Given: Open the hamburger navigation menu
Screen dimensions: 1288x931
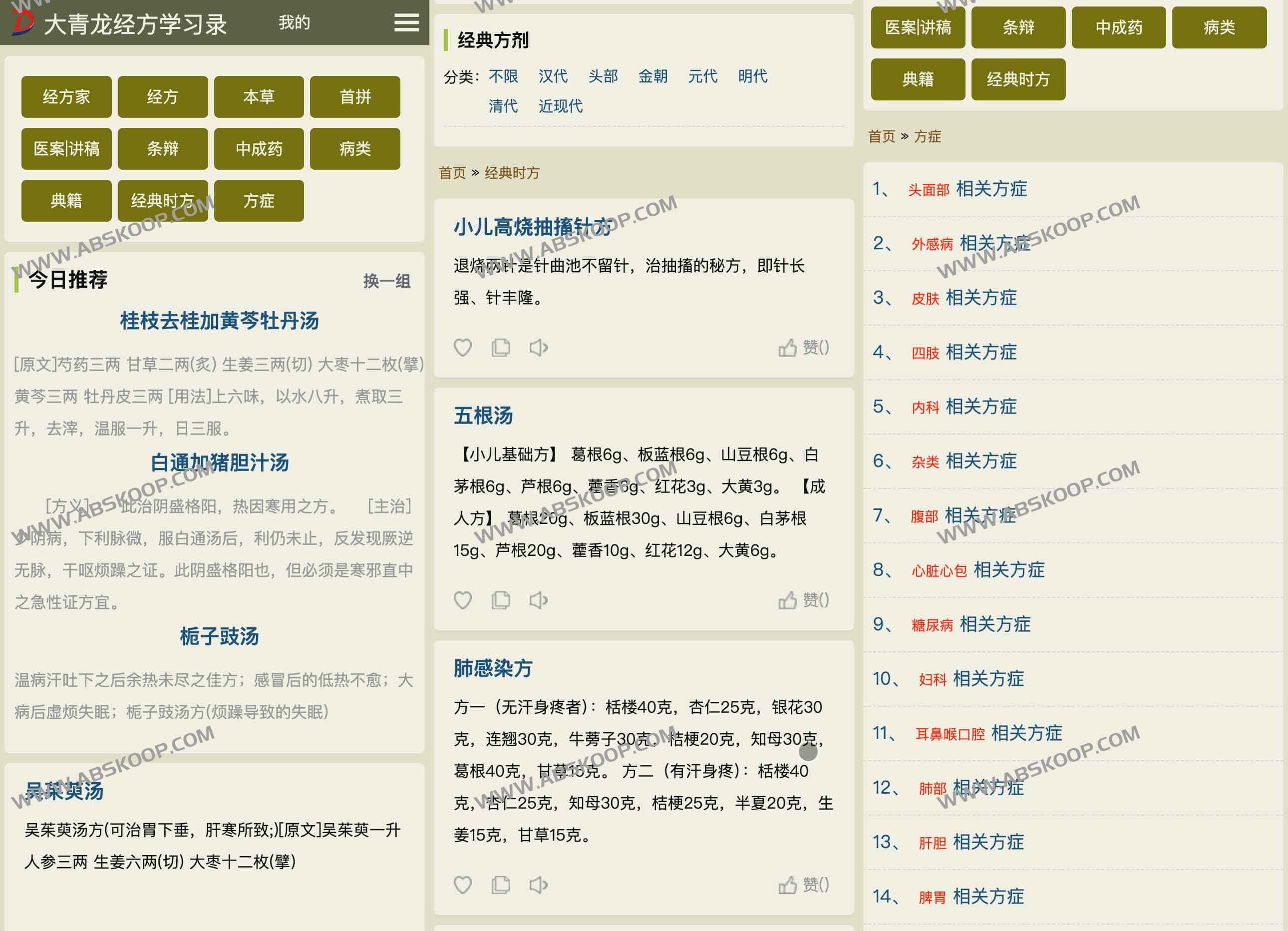Looking at the screenshot, I should [405, 22].
